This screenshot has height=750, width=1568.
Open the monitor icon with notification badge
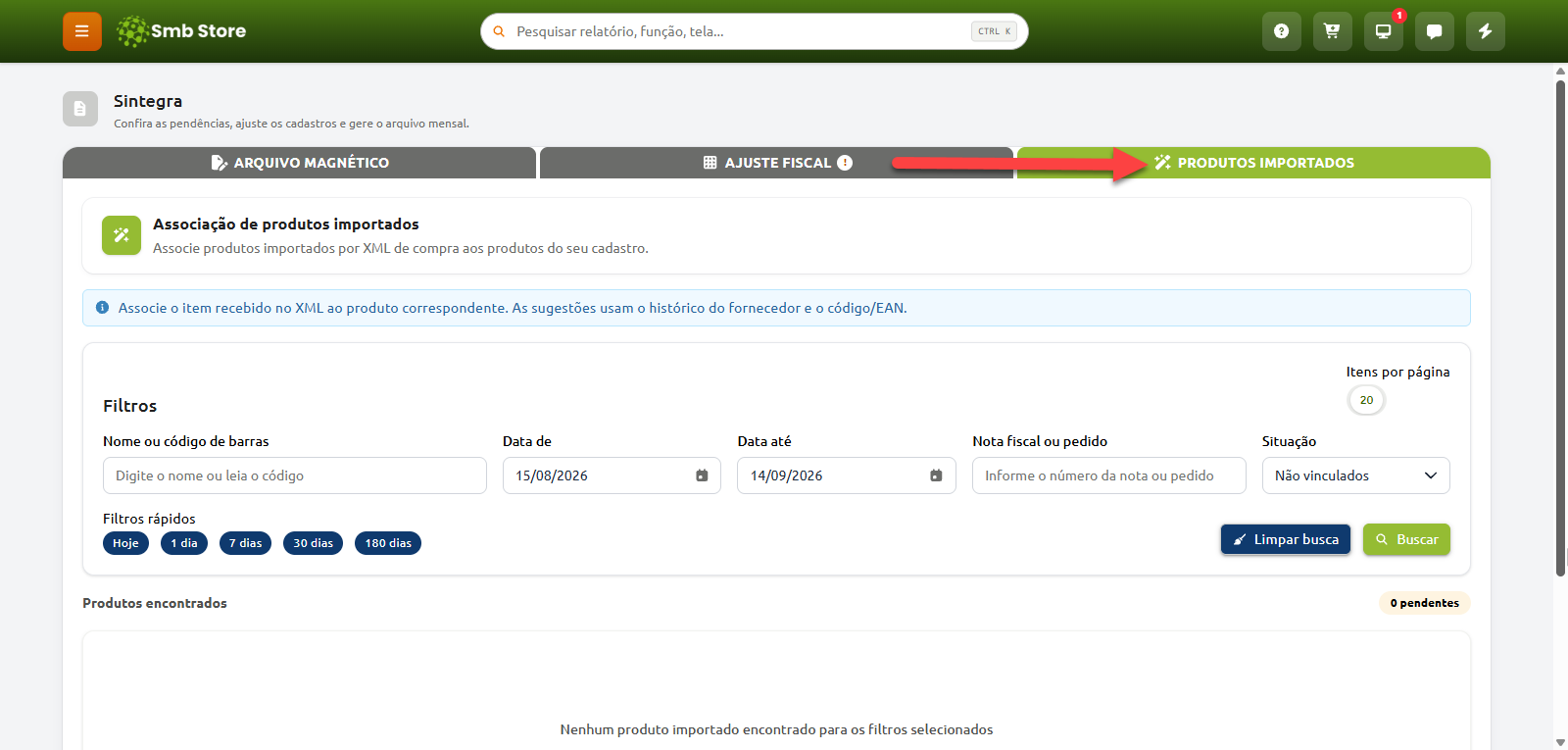click(1384, 31)
